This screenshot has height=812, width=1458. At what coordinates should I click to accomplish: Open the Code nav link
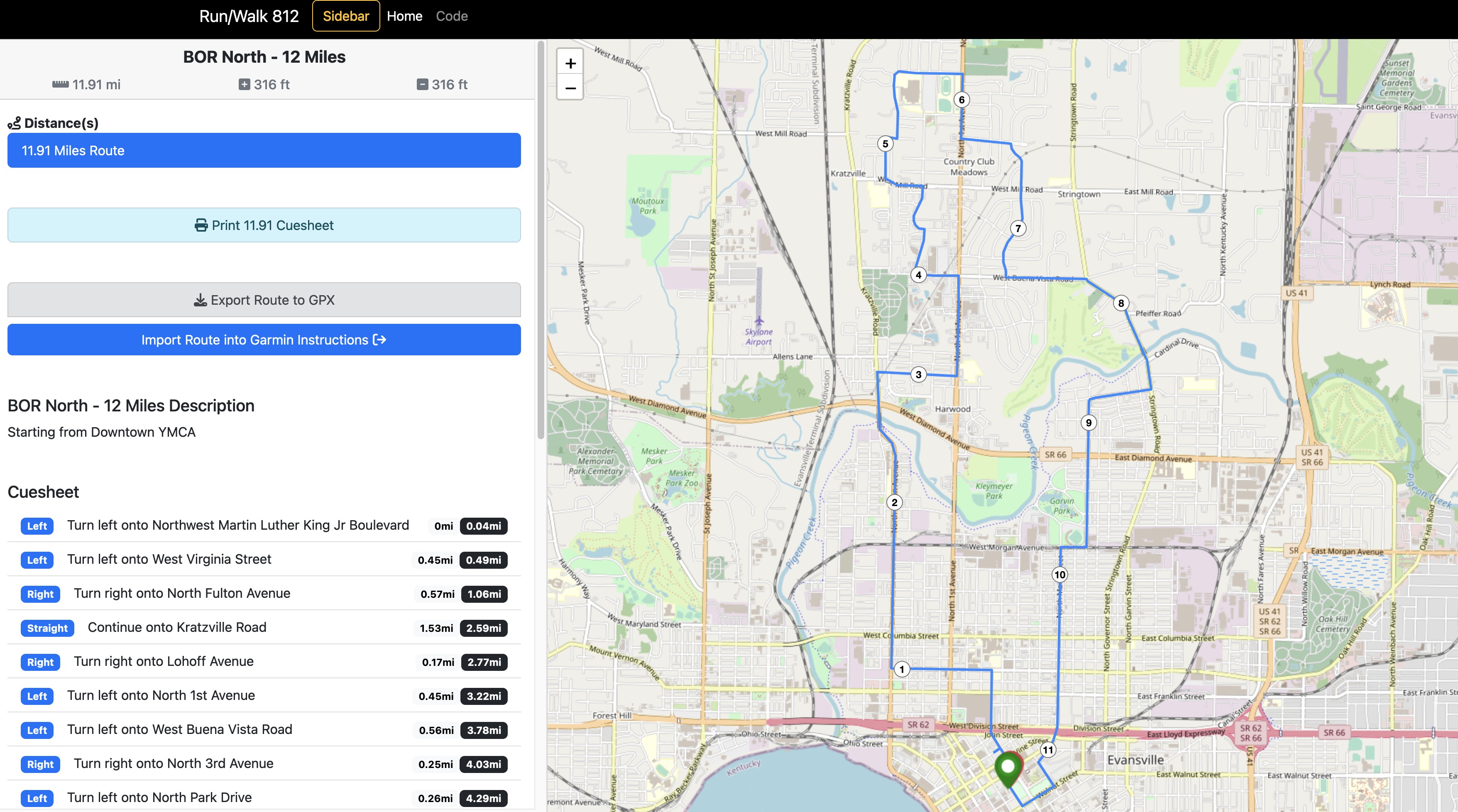pyautogui.click(x=451, y=17)
